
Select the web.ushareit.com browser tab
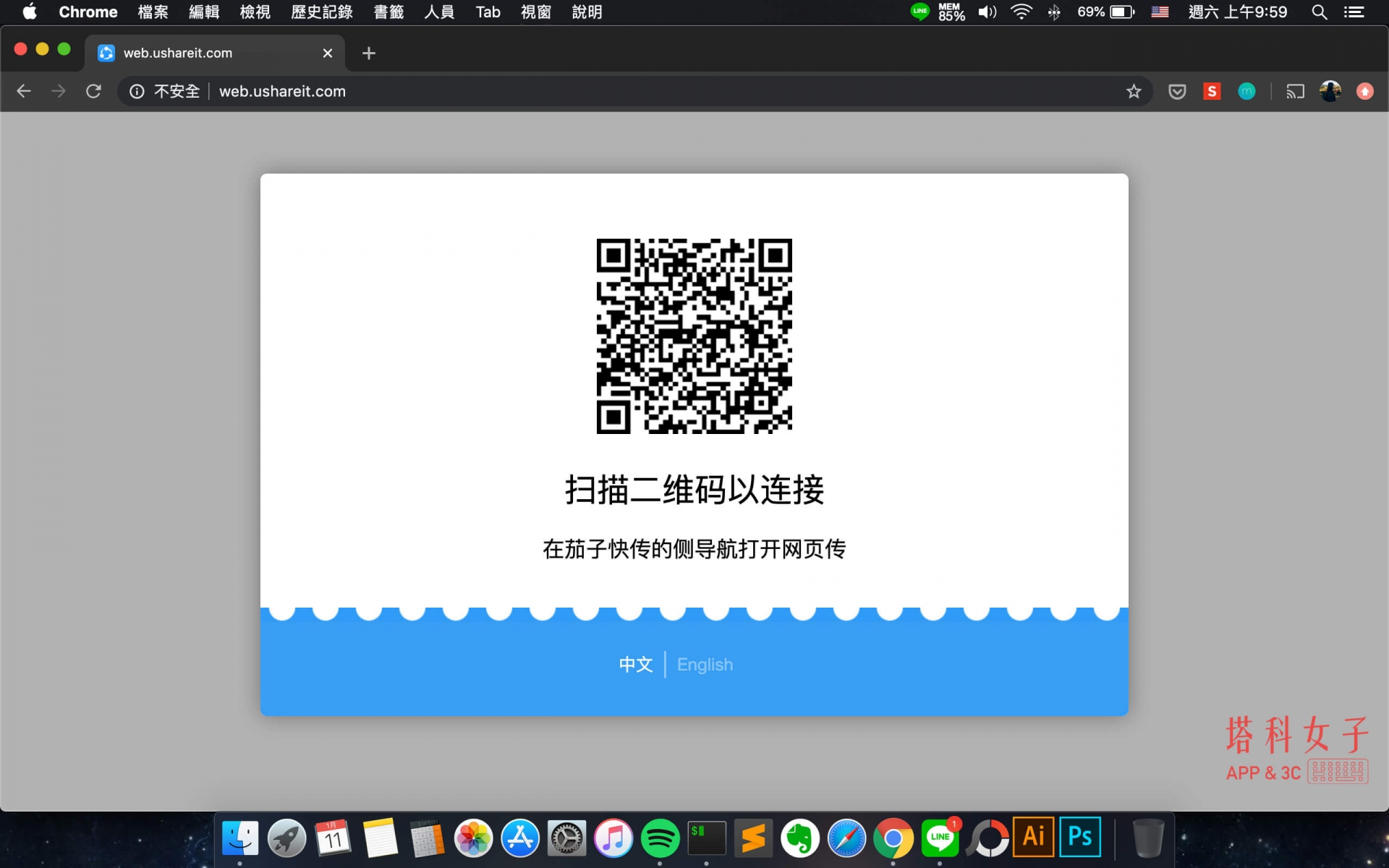tap(203, 53)
